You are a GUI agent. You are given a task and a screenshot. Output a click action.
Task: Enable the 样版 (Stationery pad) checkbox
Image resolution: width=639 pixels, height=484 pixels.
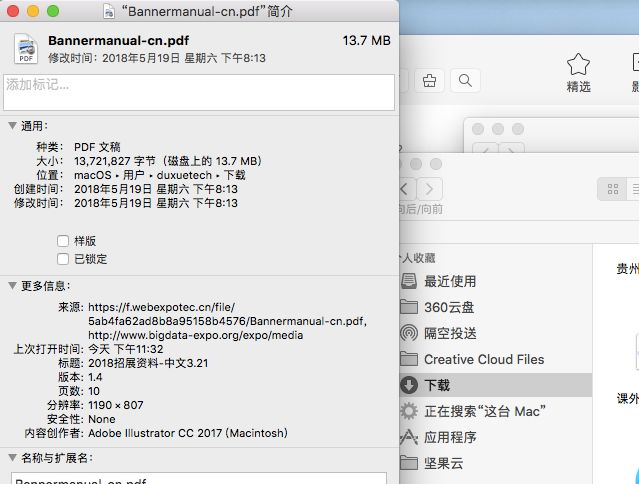pos(63,241)
